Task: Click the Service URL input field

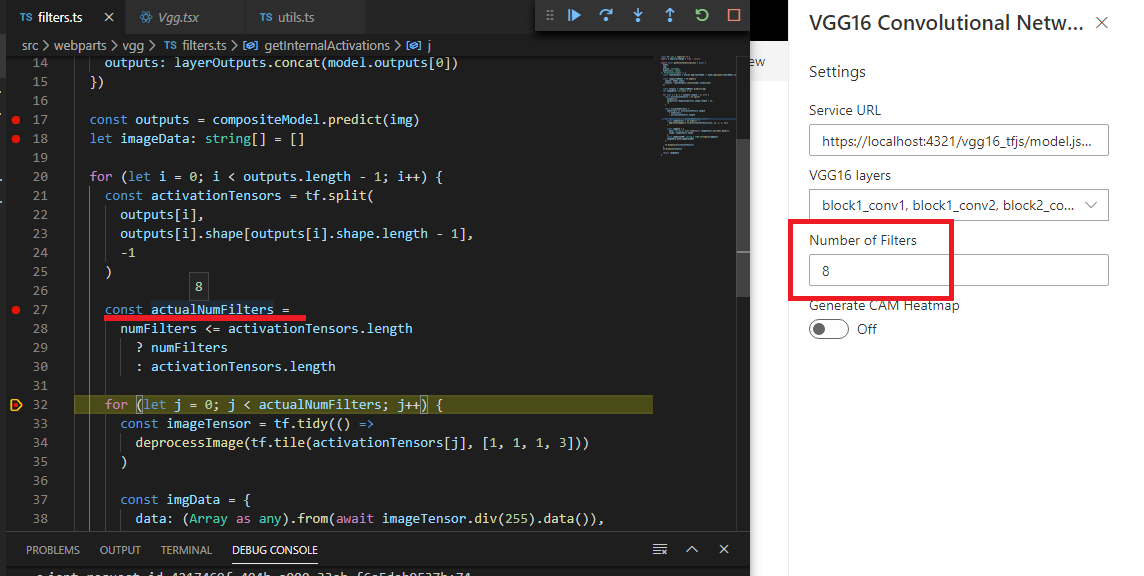Action: (x=958, y=141)
